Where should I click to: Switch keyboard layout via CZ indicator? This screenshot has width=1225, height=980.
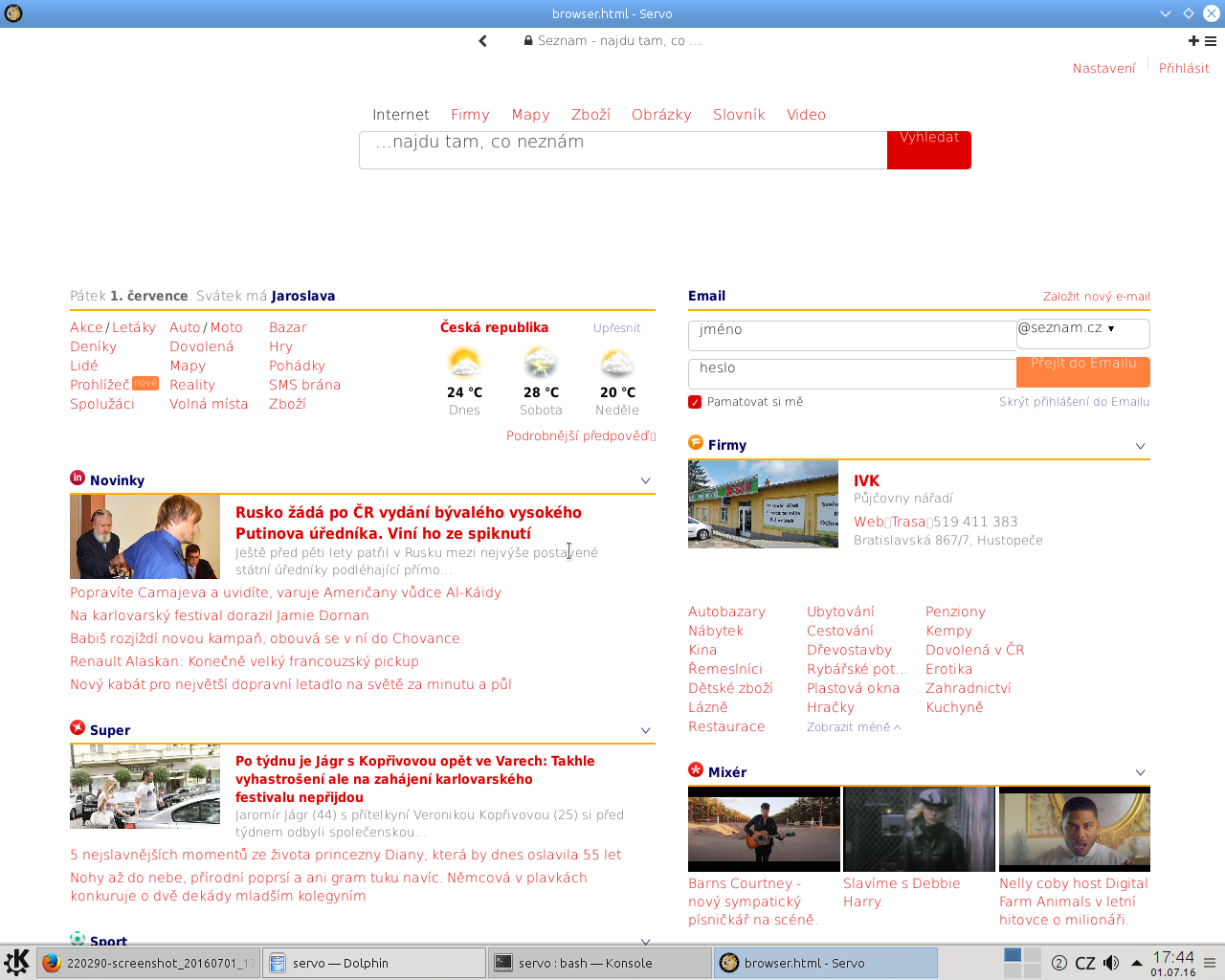(1085, 964)
